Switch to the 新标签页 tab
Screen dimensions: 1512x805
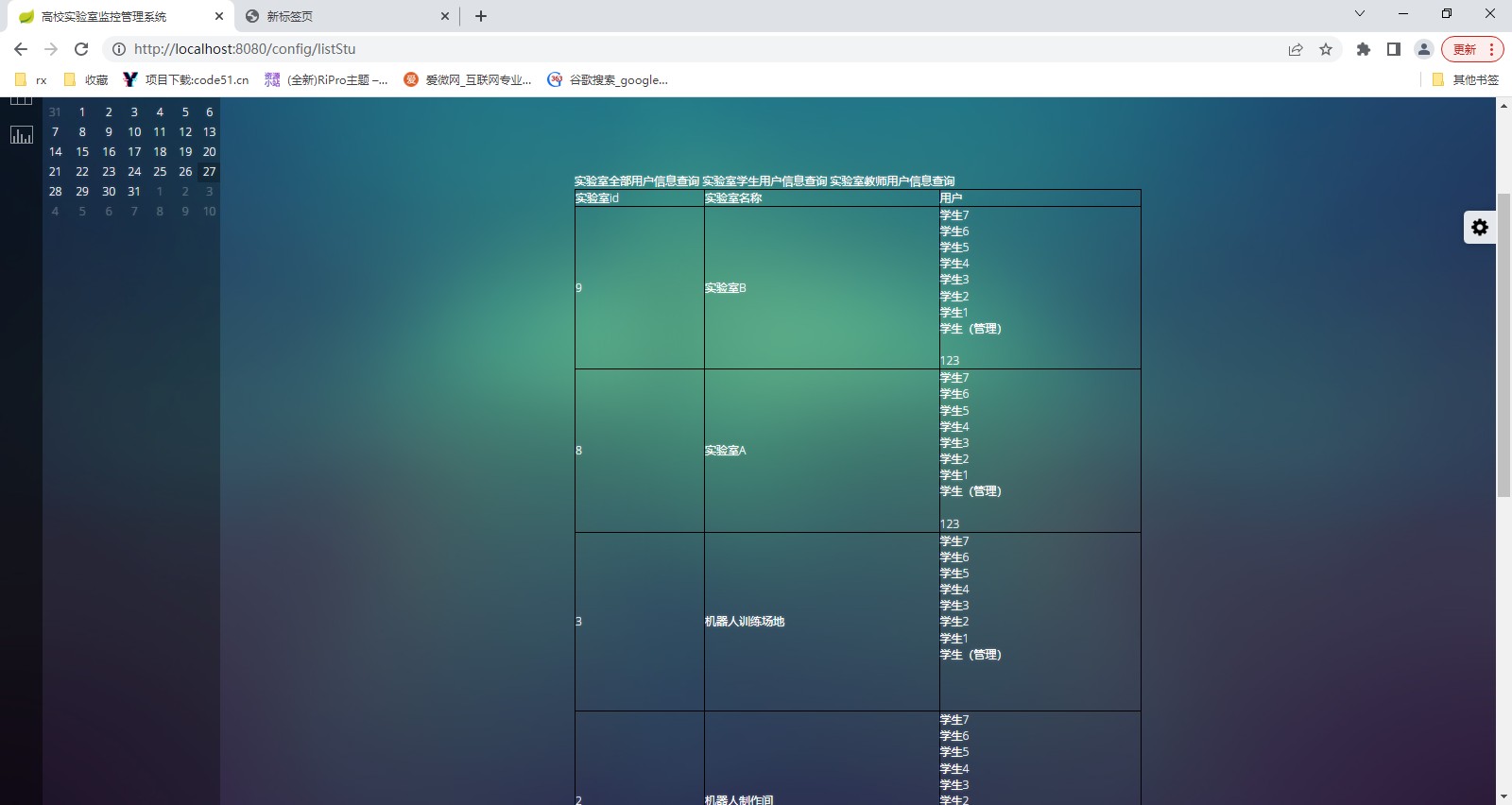click(346, 16)
